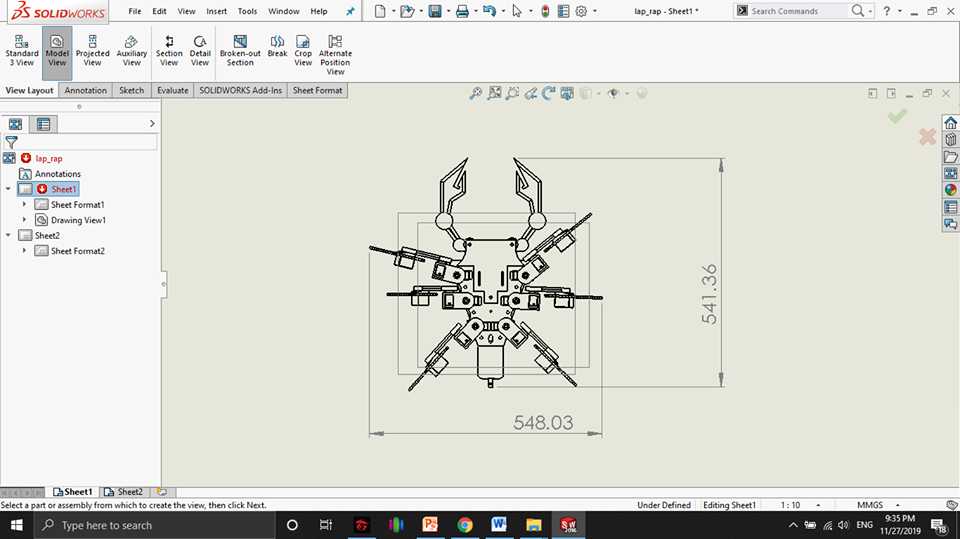Expand the Drawing View1 tree node
960x539 pixels.
[24, 220]
